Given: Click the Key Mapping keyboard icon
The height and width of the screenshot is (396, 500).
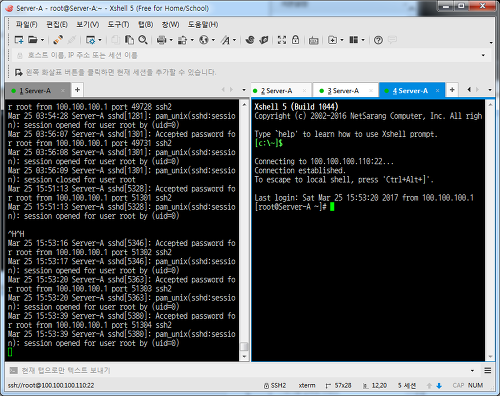Looking at the screenshot, I should coord(313,41).
